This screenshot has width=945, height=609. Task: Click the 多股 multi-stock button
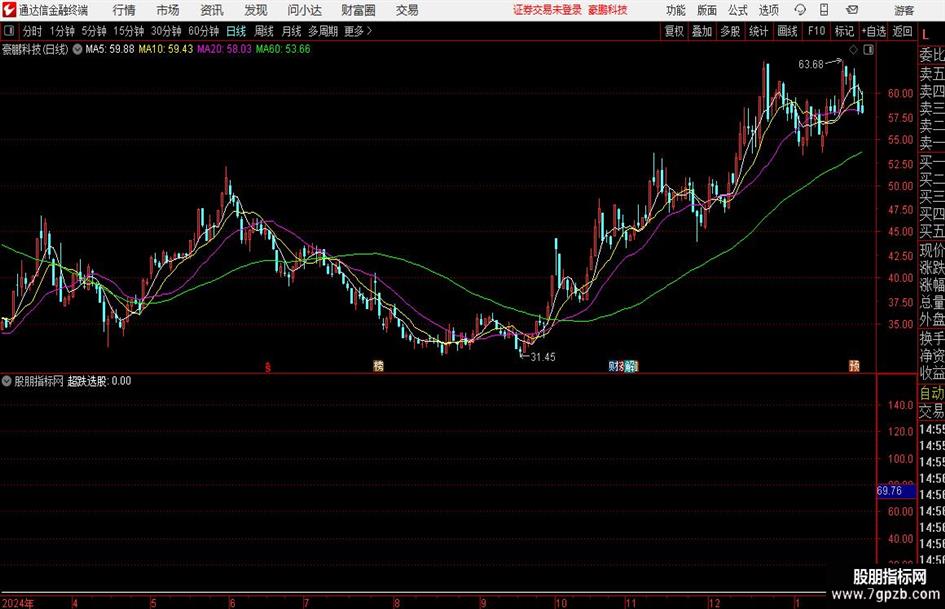click(x=730, y=31)
